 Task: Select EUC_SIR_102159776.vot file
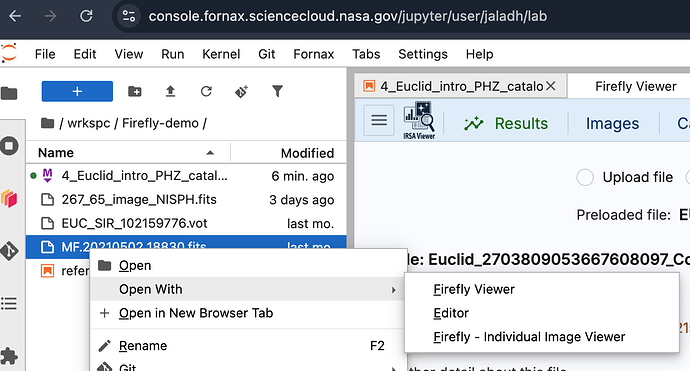click(186, 224)
